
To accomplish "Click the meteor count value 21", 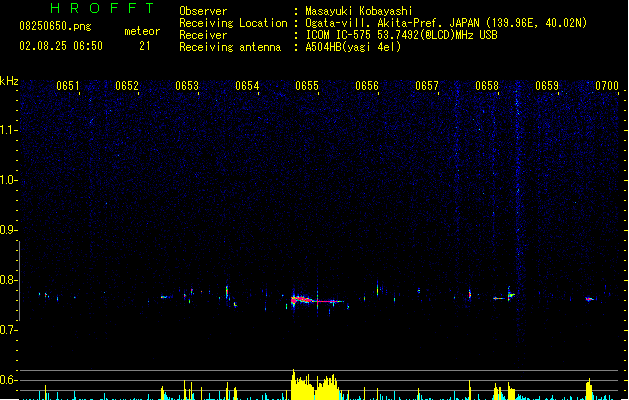I will 145,46.
